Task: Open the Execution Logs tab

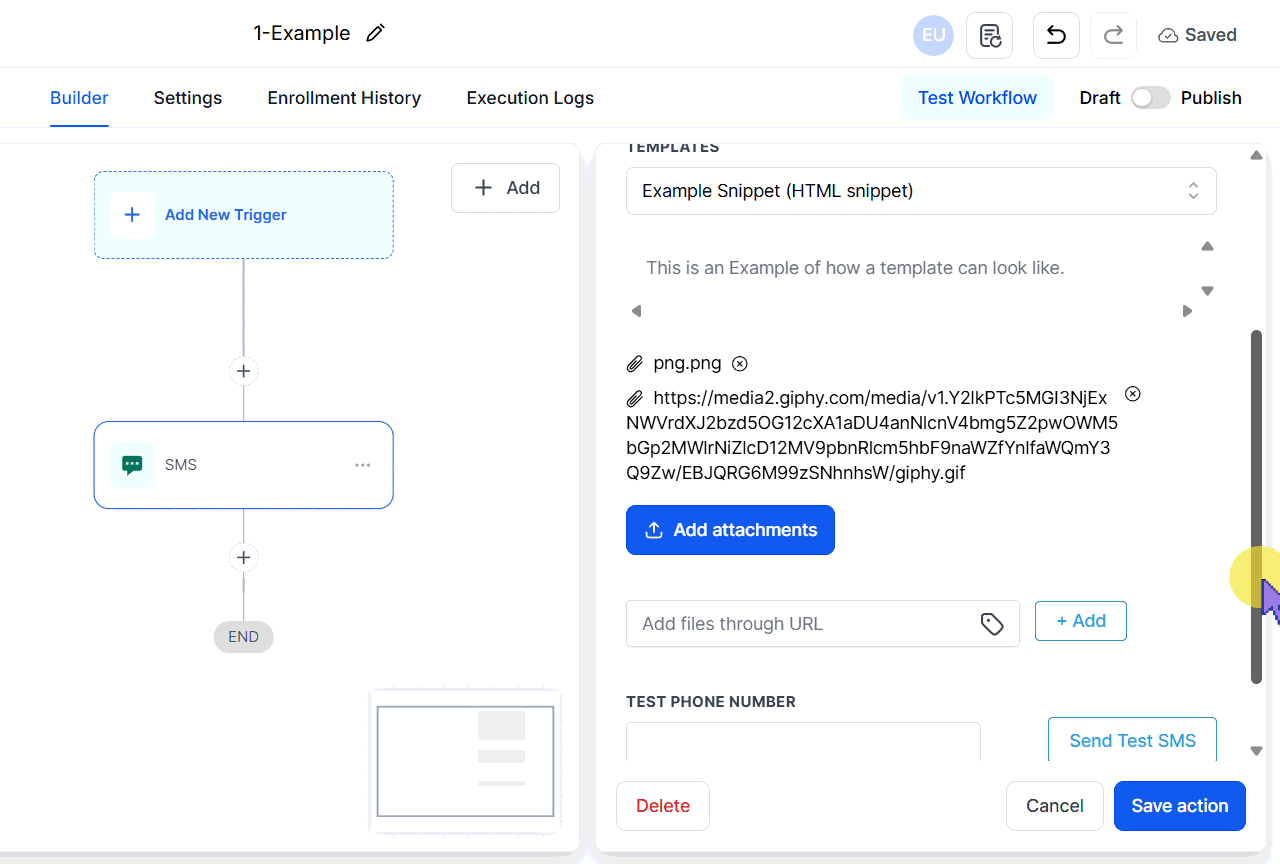Action: click(x=530, y=98)
